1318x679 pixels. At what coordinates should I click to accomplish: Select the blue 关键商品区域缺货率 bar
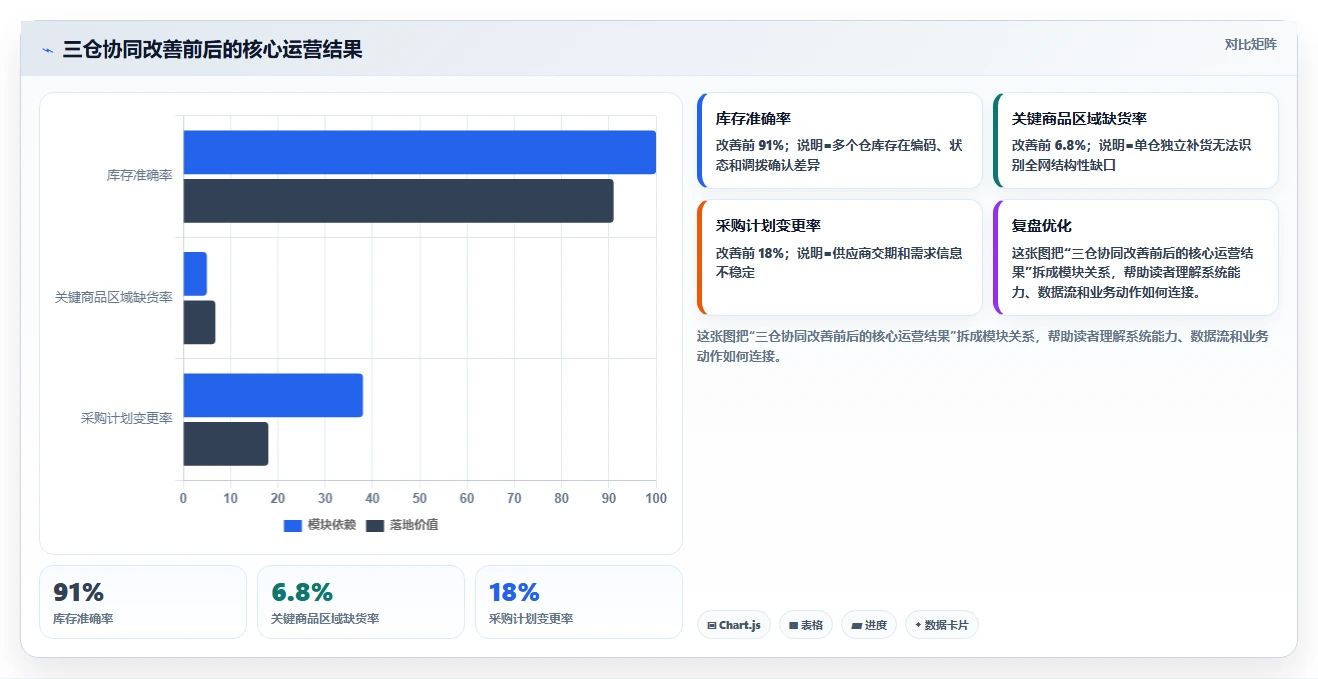(195, 274)
